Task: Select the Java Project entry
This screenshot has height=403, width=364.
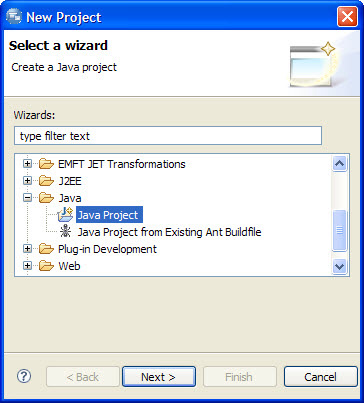Action: 109,215
